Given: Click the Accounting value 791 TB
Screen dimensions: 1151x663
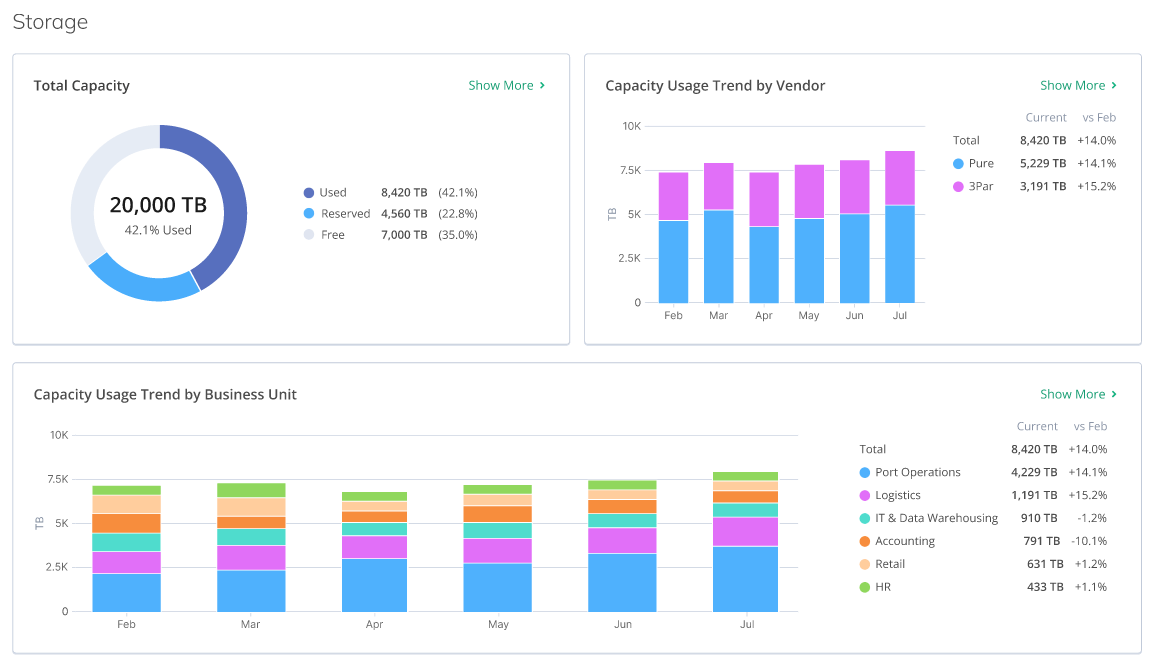Looking at the screenshot, I should pos(1042,541).
